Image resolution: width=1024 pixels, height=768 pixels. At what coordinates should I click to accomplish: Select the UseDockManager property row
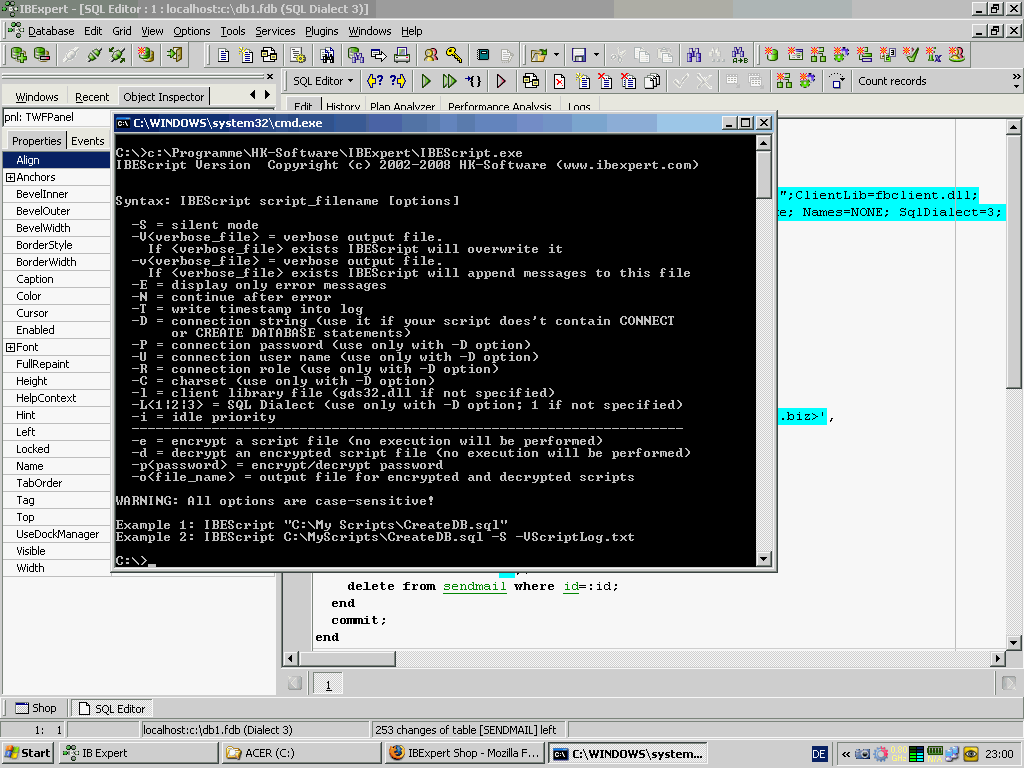click(57, 534)
